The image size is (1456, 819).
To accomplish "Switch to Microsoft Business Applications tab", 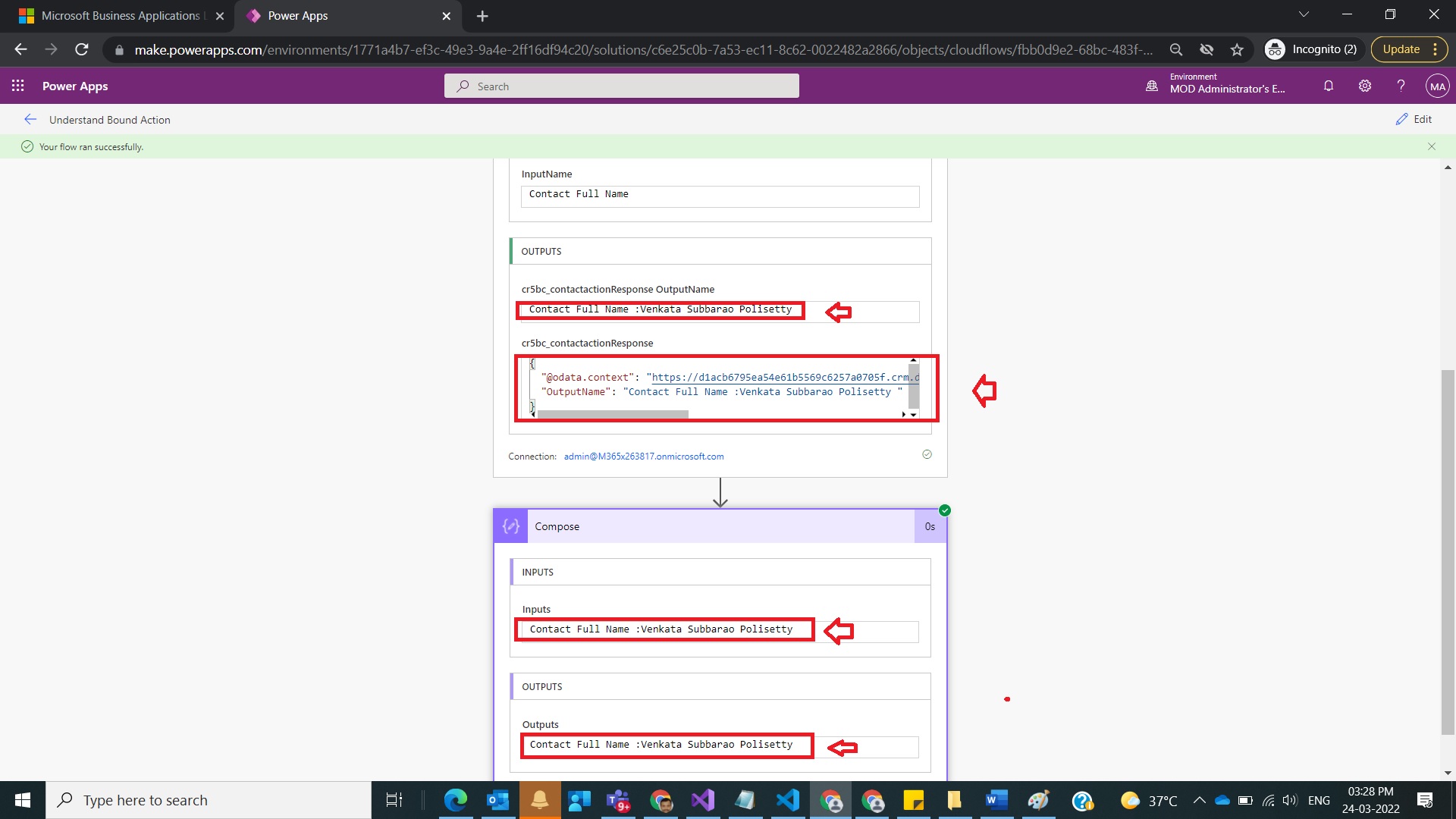I will pyautogui.click(x=119, y=15).
